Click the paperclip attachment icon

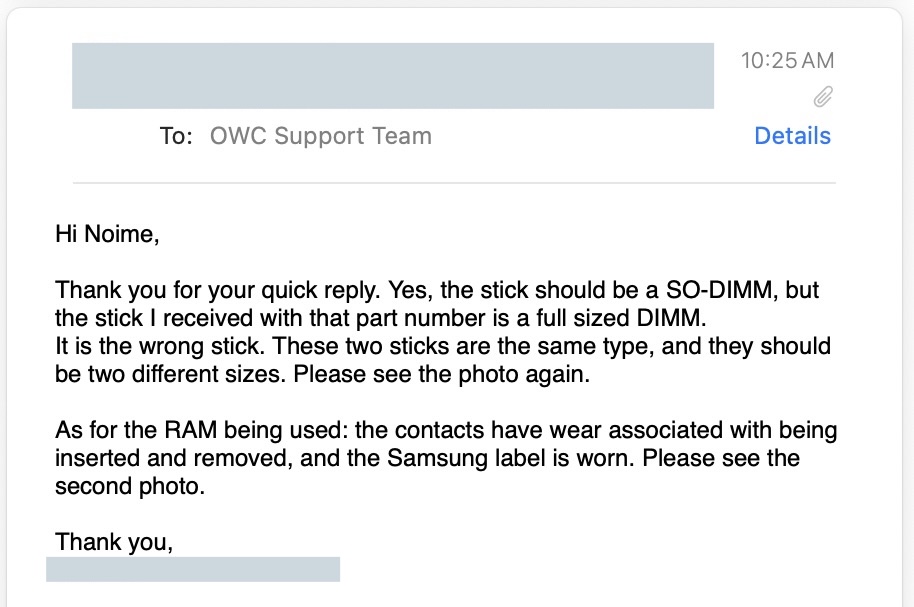[x=822, y=97]
